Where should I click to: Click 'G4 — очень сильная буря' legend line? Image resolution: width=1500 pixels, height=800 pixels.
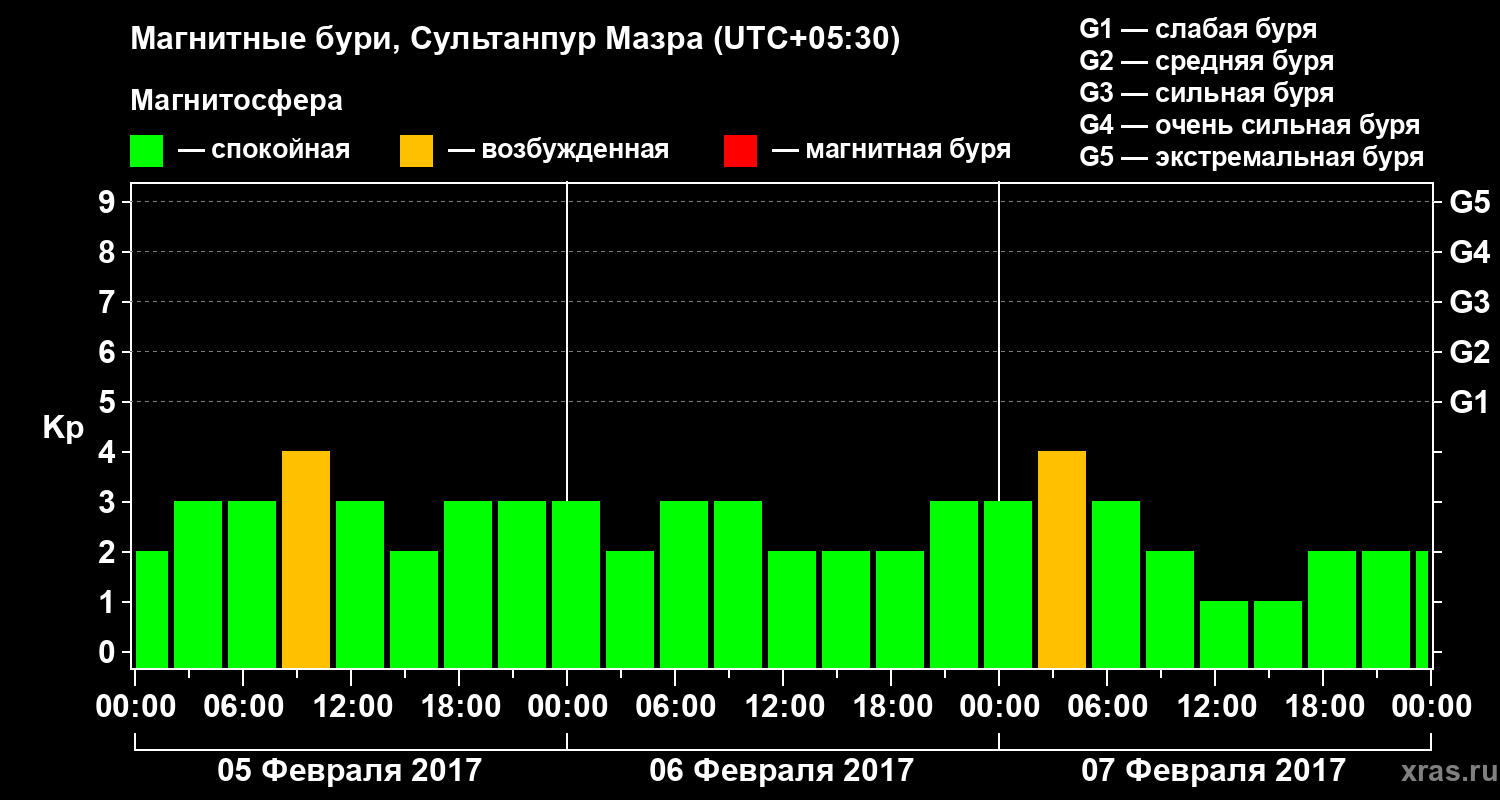(x=1250, y=126)
